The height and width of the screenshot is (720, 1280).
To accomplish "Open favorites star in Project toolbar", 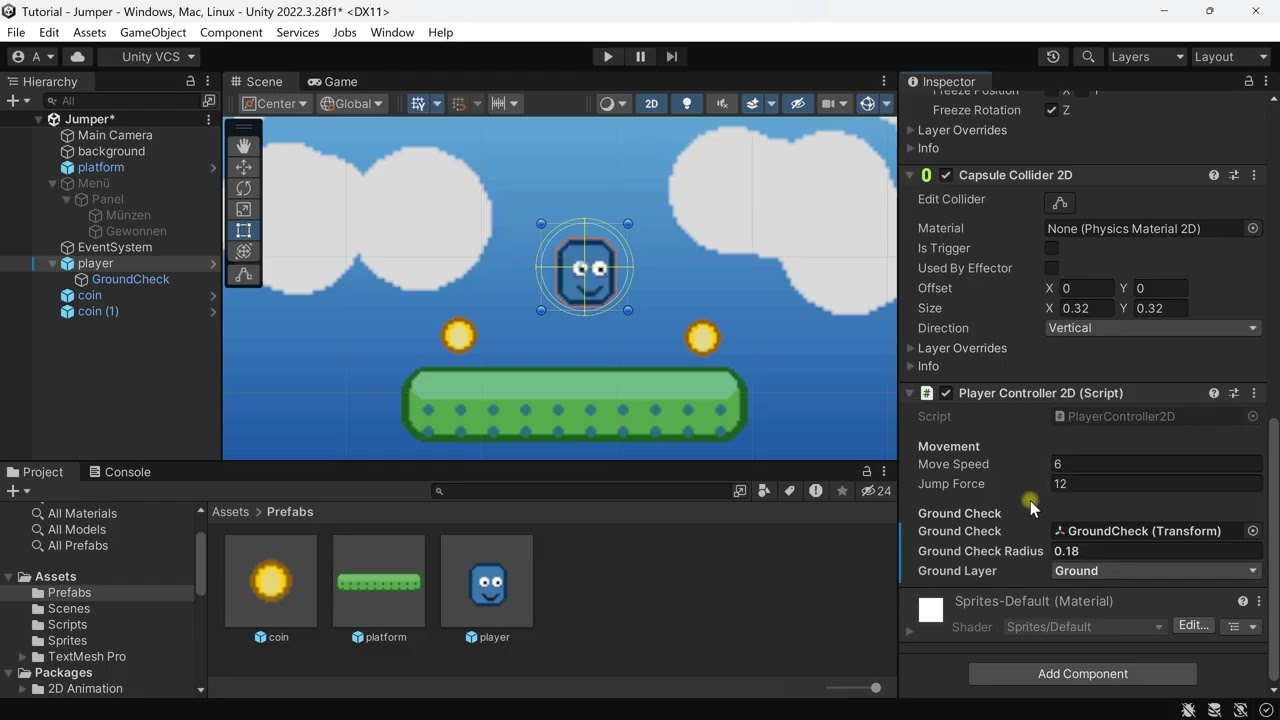I will pos(842,491).
